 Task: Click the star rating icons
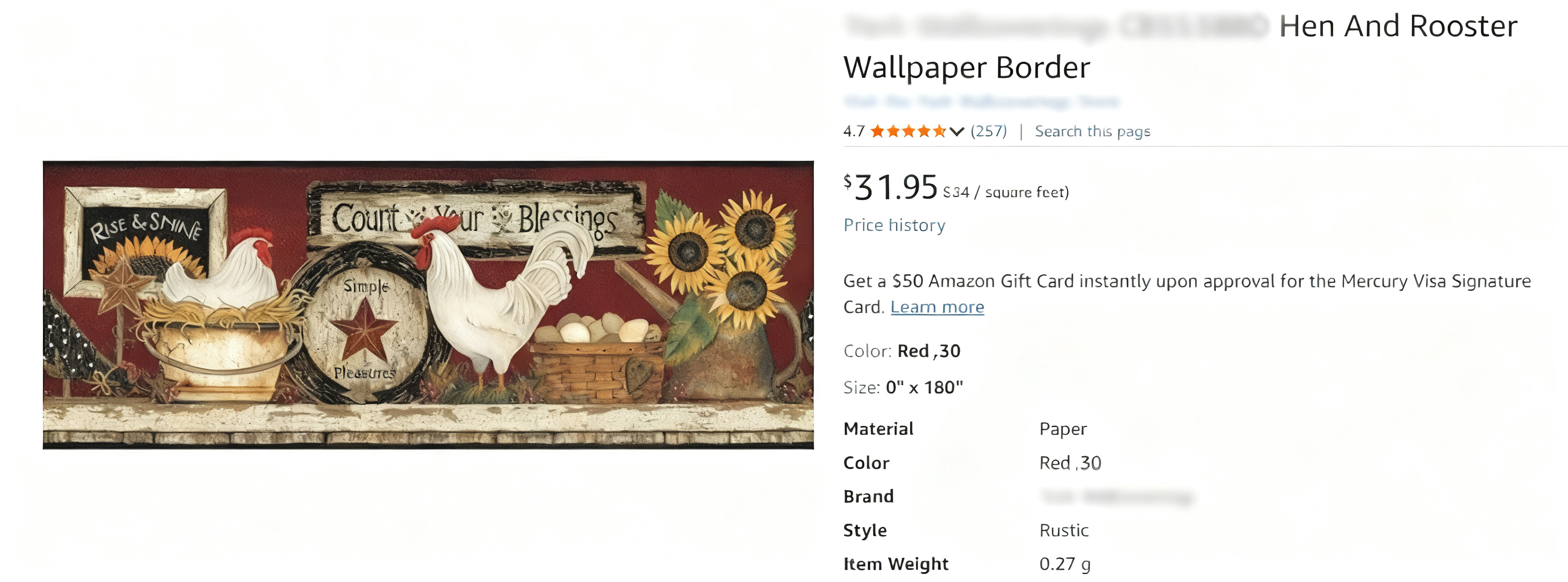[908, 132]
